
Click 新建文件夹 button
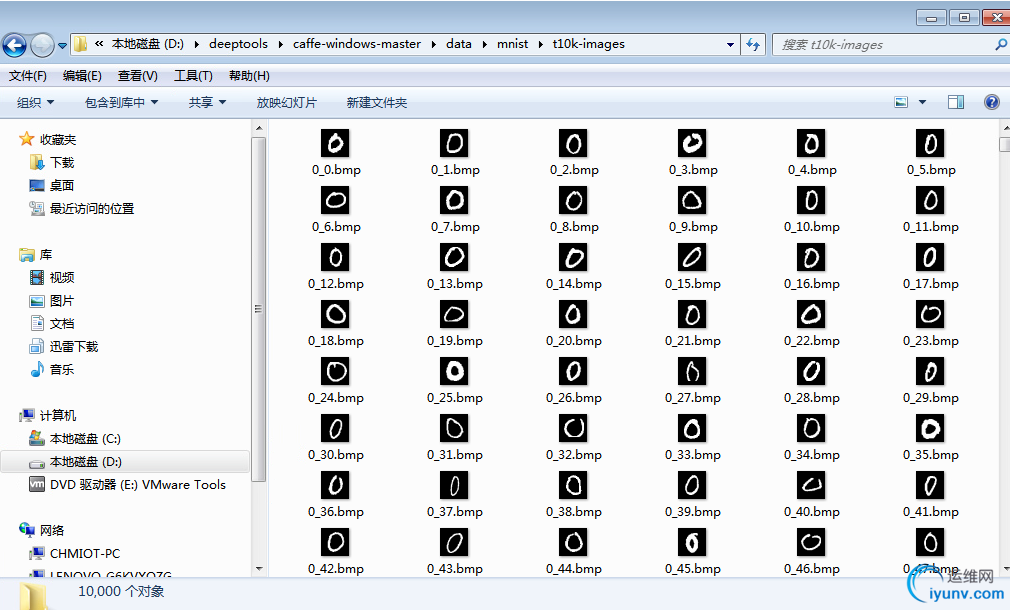click(x=377, y=102)
